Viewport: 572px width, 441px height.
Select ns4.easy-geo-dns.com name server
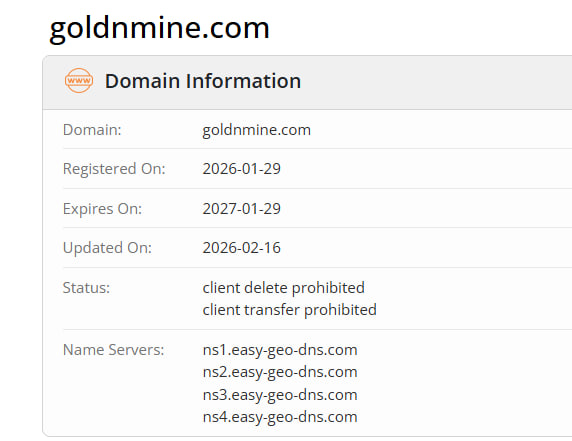[x=280, y=417]
